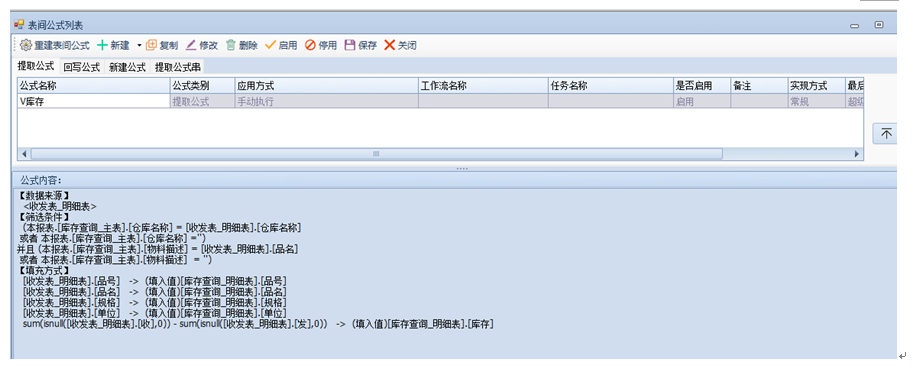Click the scrollbar right arrow in formula table
Screen dimensions: 913x373
(x=857, y=154)
